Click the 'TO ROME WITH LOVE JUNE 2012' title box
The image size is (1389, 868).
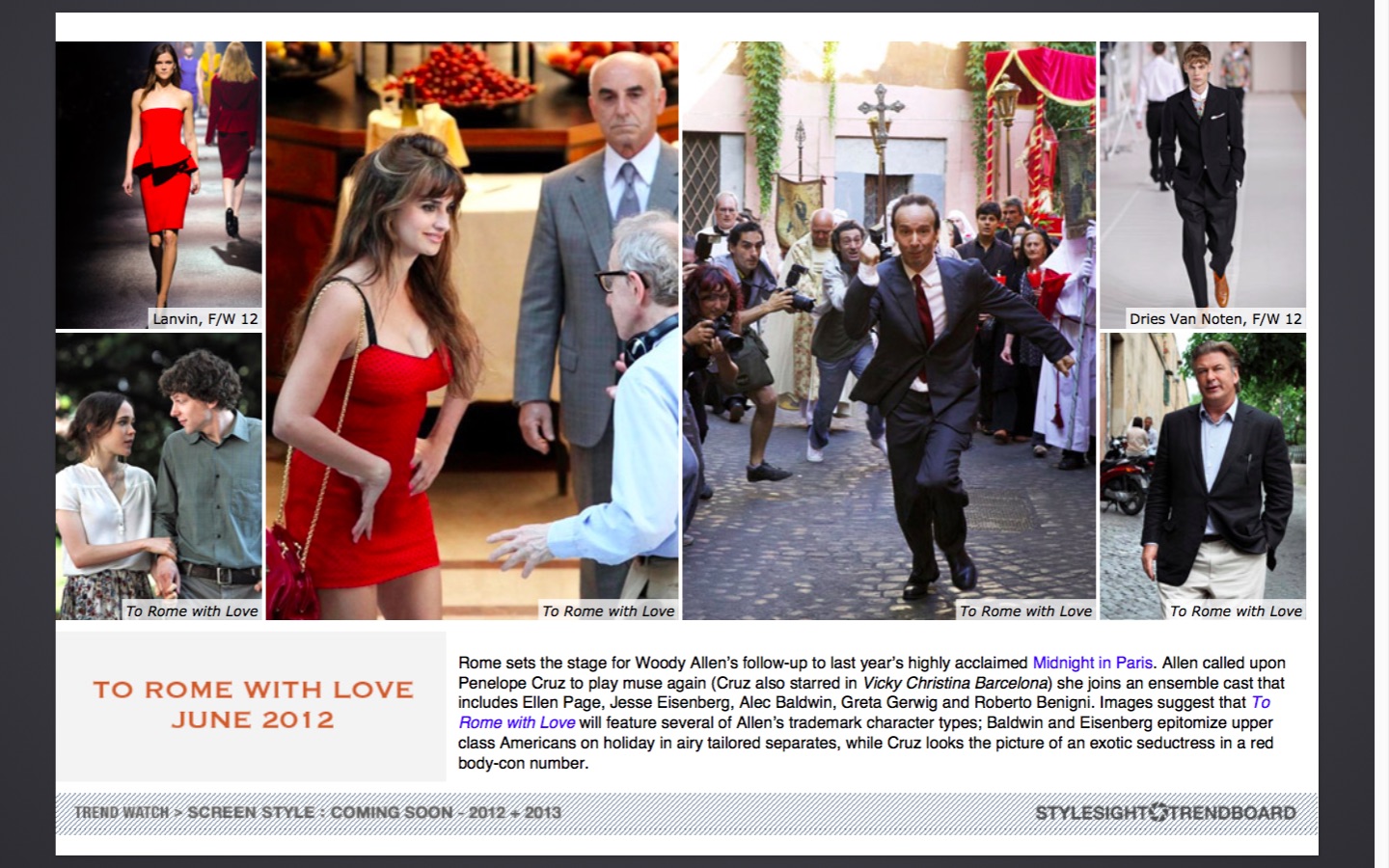(x=252, y=706)
